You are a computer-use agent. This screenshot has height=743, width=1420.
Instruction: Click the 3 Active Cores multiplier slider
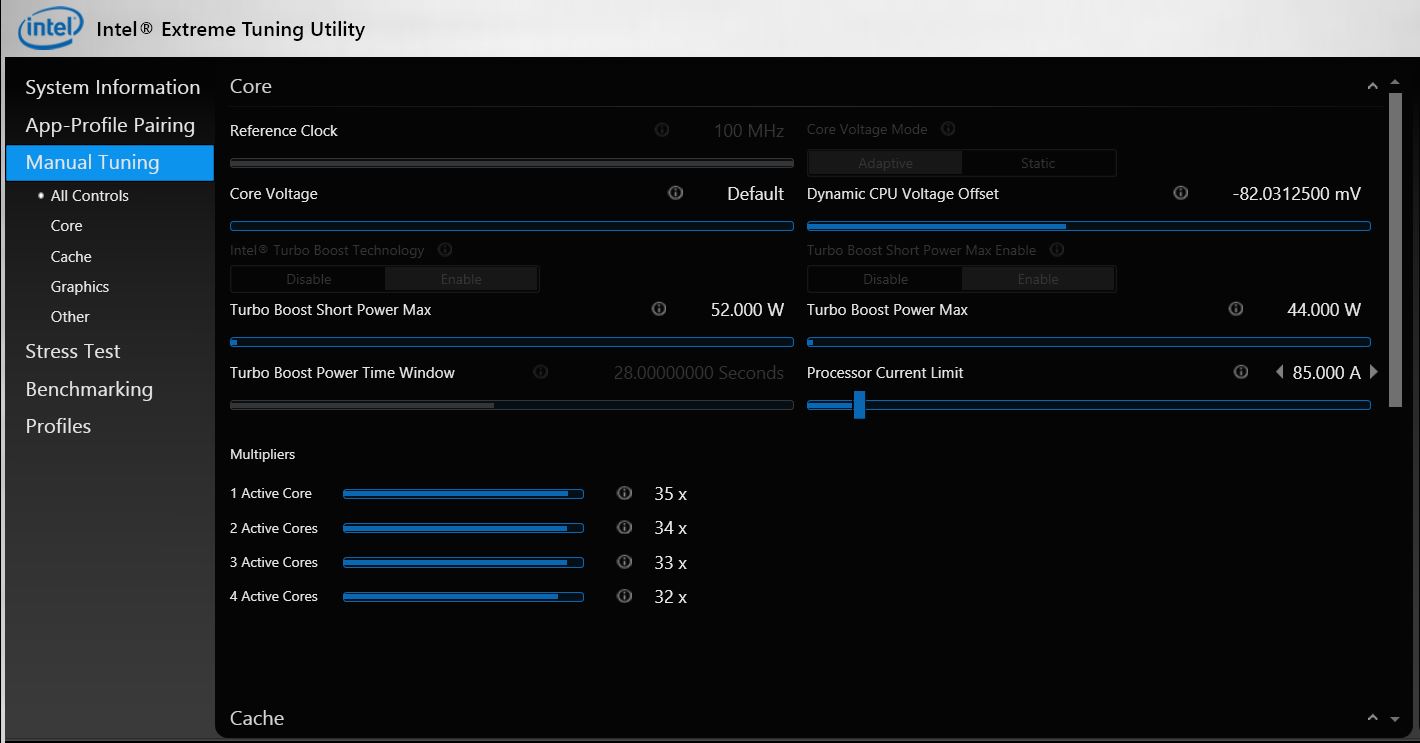[463, 562]
